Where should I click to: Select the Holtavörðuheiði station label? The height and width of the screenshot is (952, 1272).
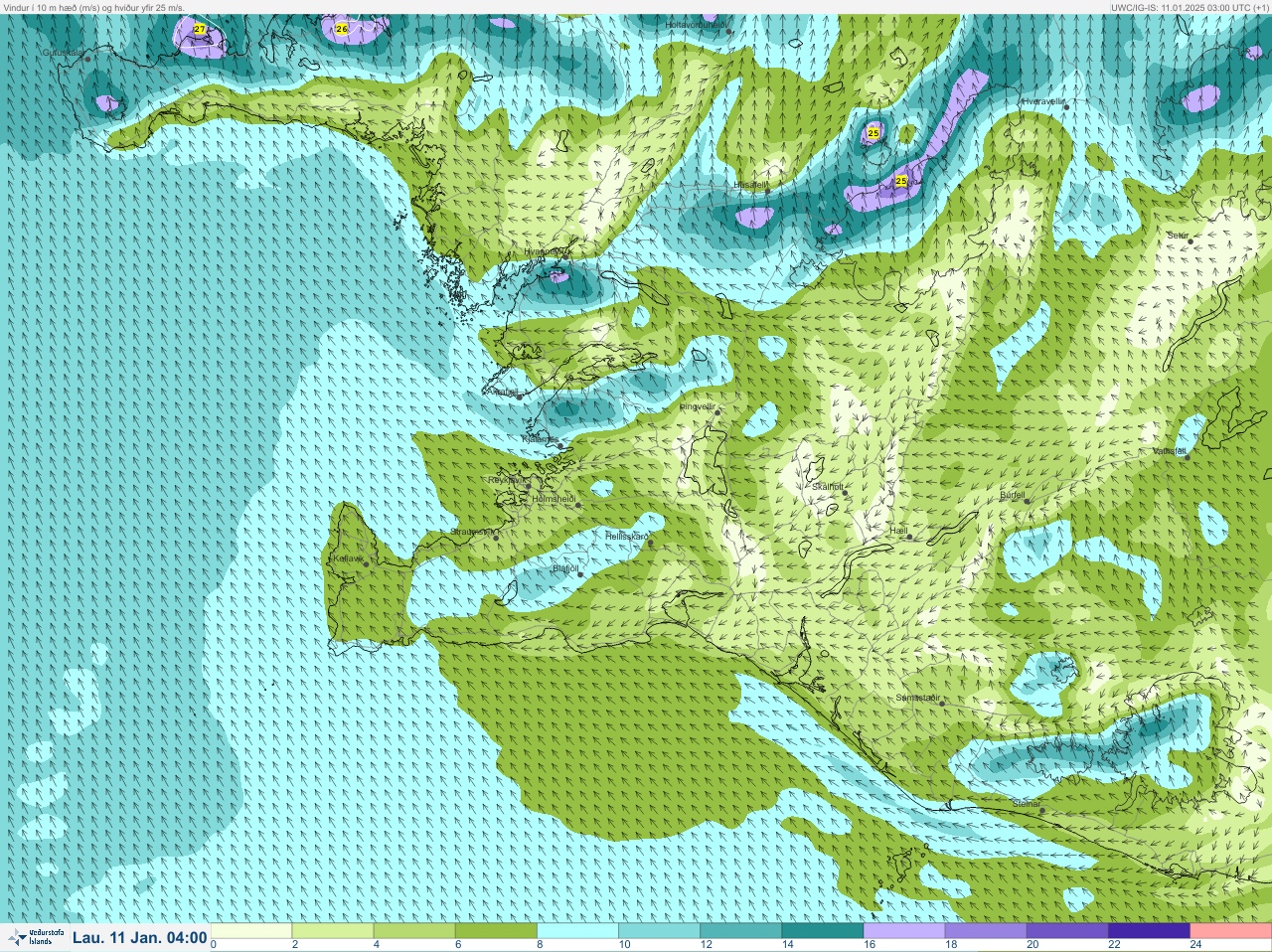coord(697,25)
